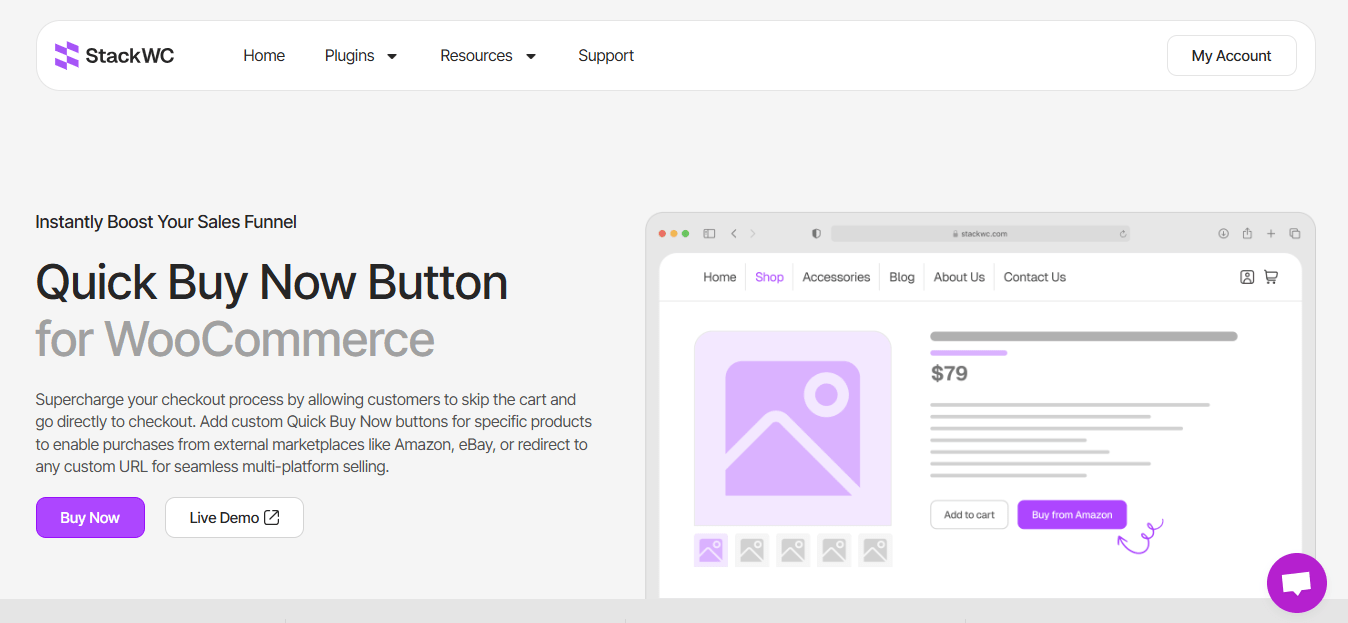This screenshot has height=623, width=1348.
Task: Go to the Support page
Action: pyautogui.click(x=606, y=56)
